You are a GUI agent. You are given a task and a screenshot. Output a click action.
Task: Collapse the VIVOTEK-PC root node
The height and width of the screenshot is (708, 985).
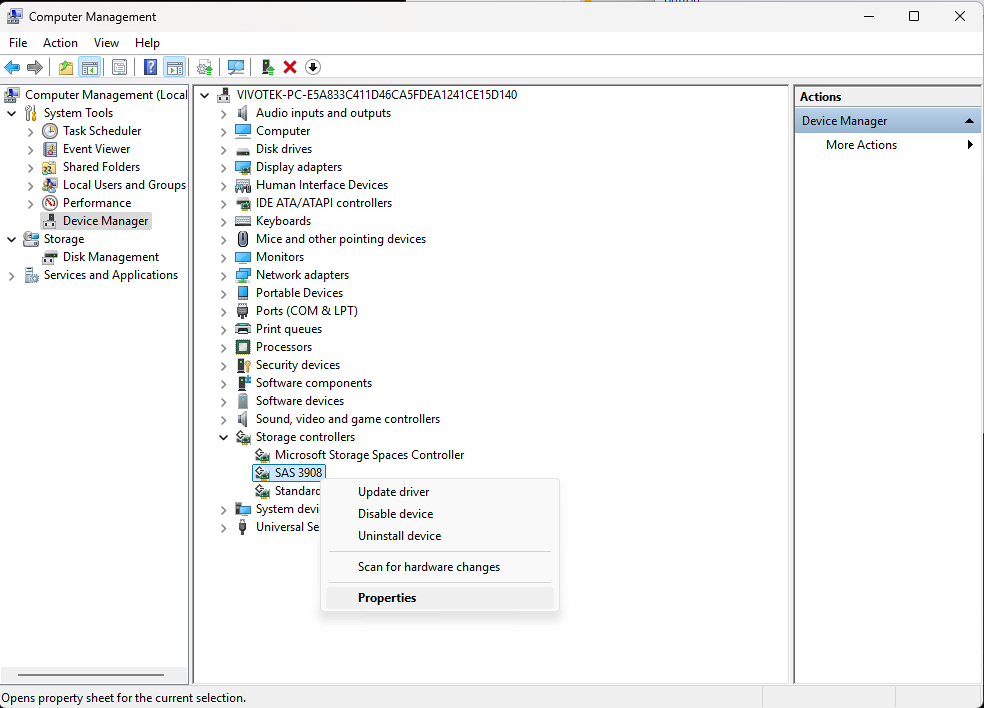(205, 95)
